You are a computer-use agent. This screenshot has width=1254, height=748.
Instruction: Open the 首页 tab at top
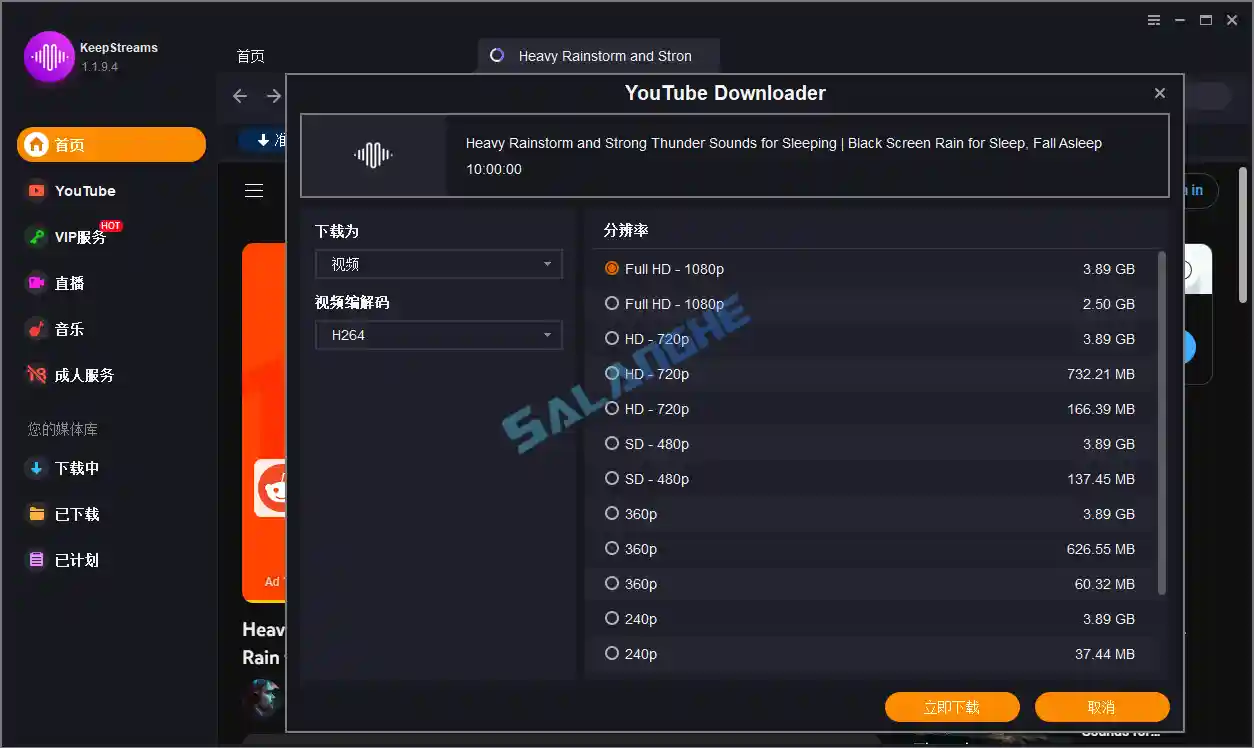251,56
